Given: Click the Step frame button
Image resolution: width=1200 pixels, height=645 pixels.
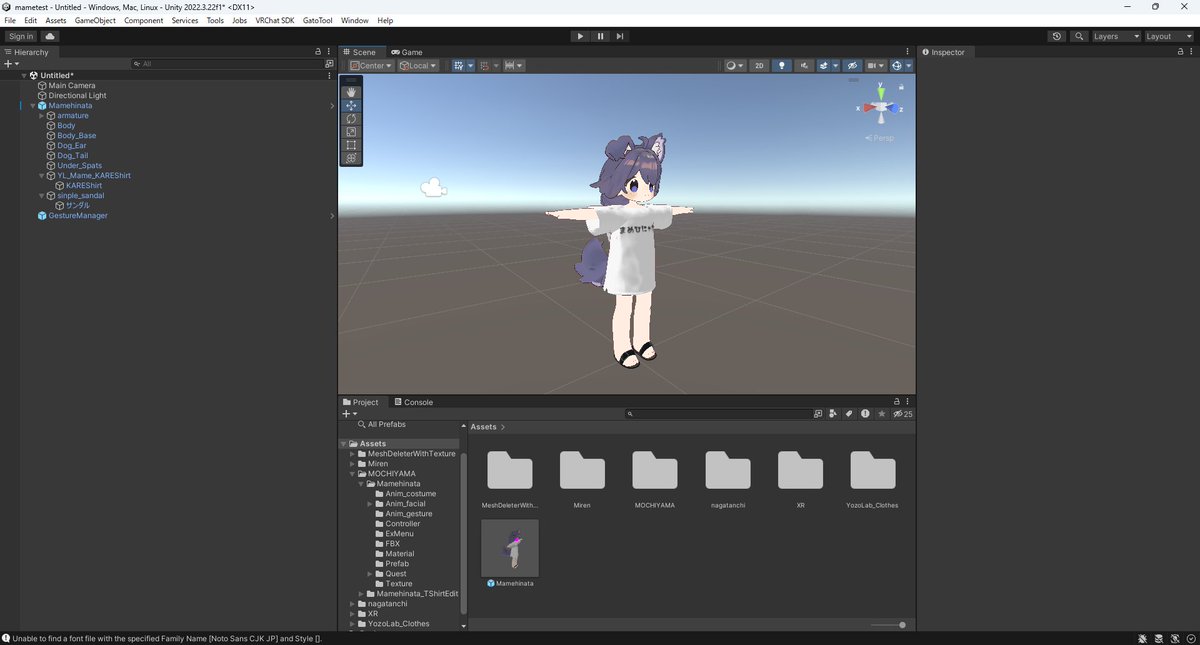Looking at the screenshot, I should point(620,36).
